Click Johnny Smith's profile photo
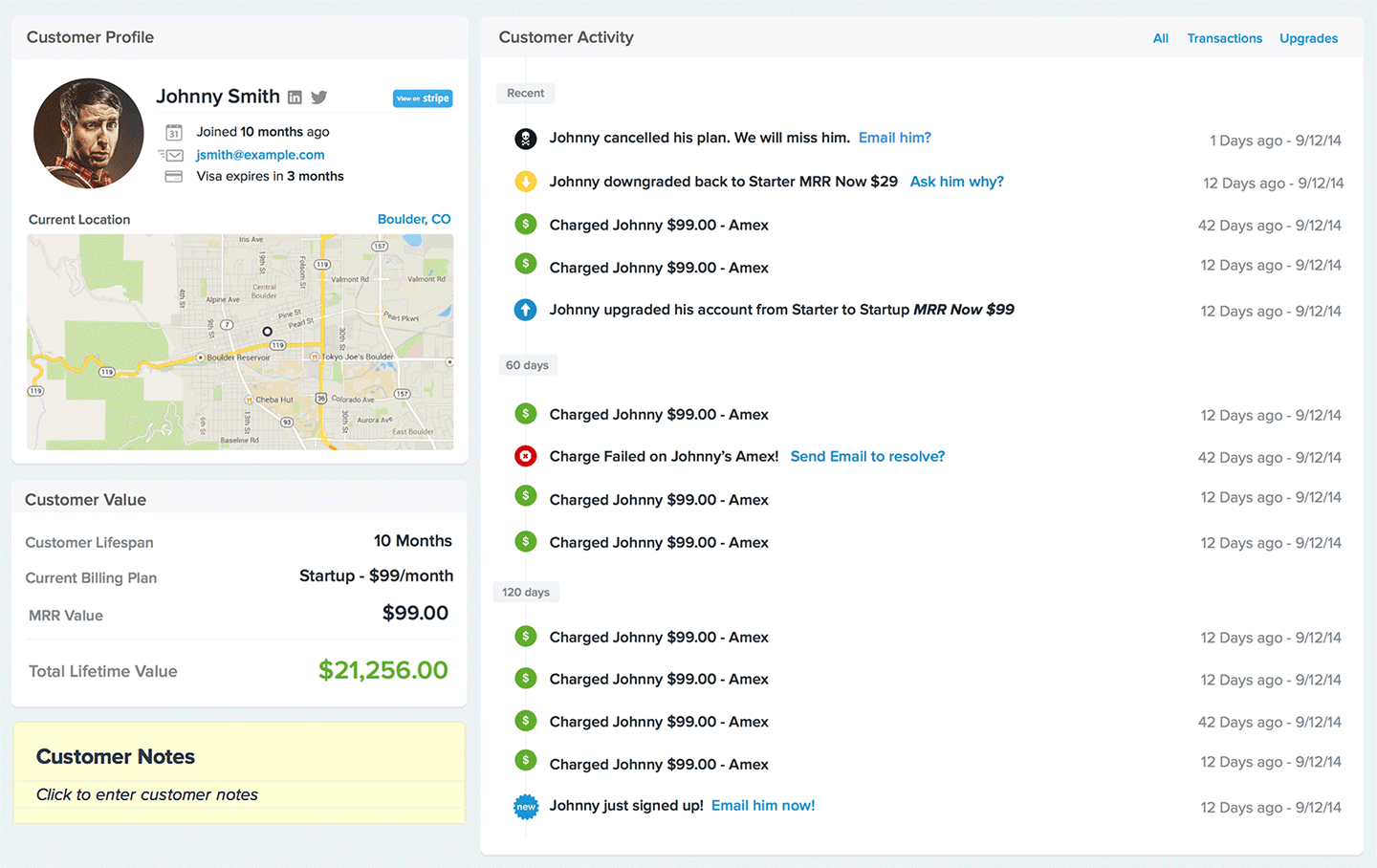Screen dimensions: 1377x868 coord(88,134)
